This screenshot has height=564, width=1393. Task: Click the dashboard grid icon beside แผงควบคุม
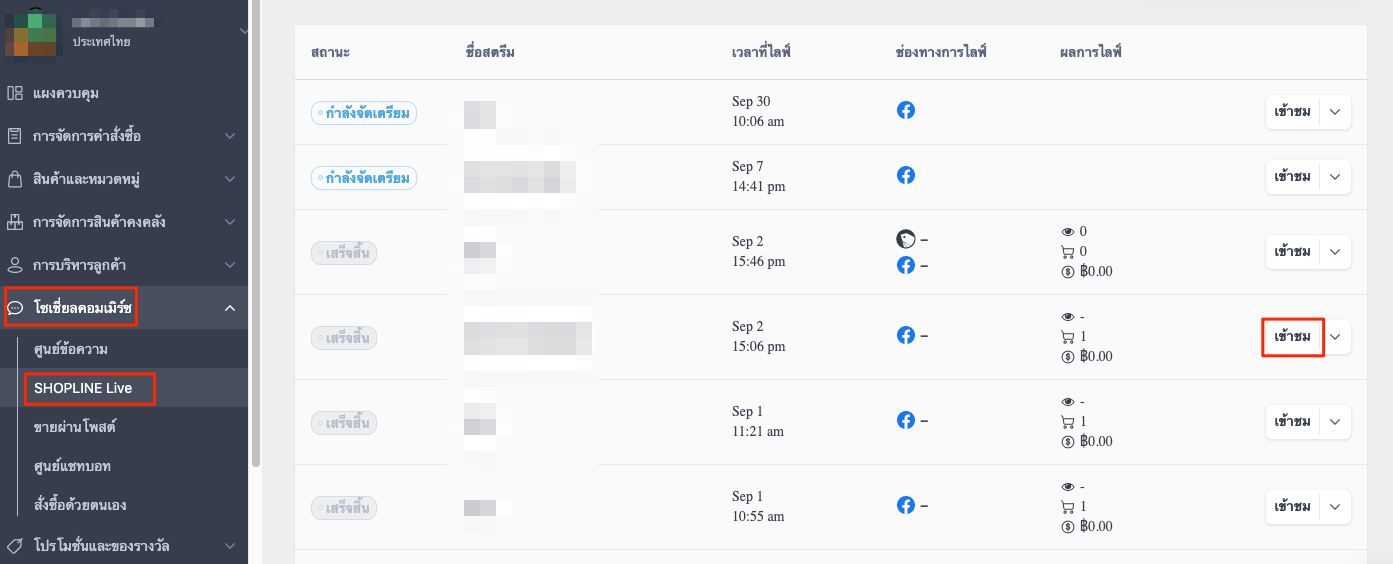point(15,93)
